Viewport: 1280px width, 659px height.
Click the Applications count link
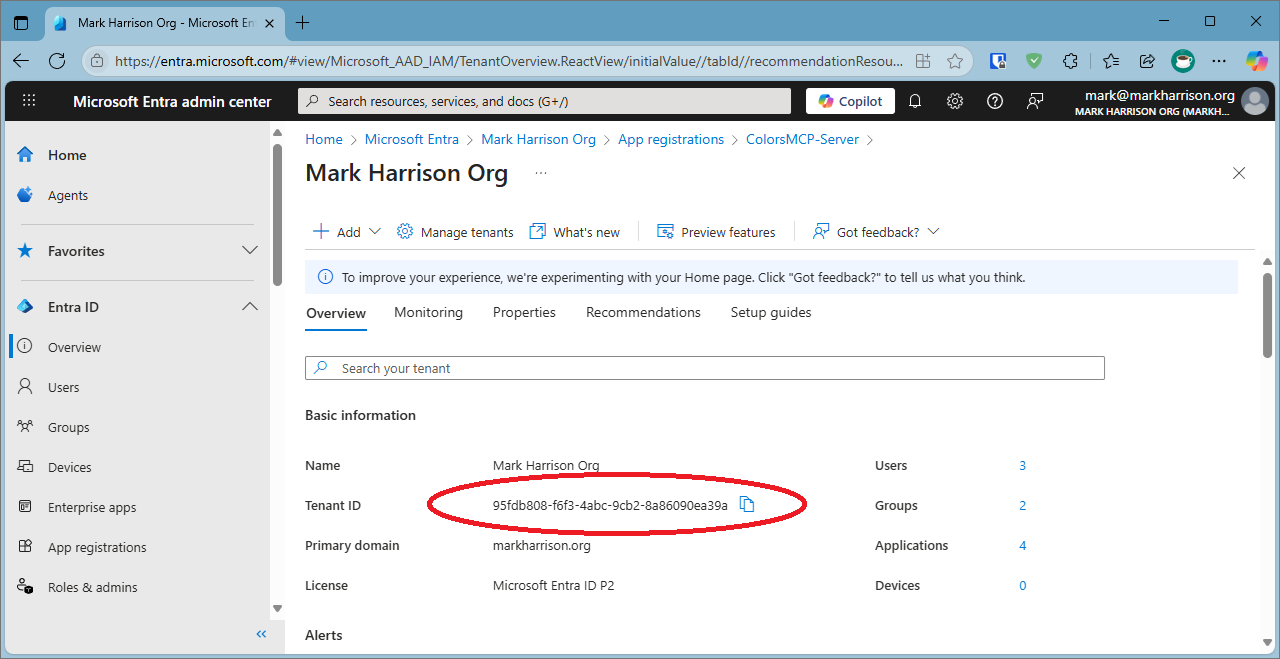tap(1022, 546)
